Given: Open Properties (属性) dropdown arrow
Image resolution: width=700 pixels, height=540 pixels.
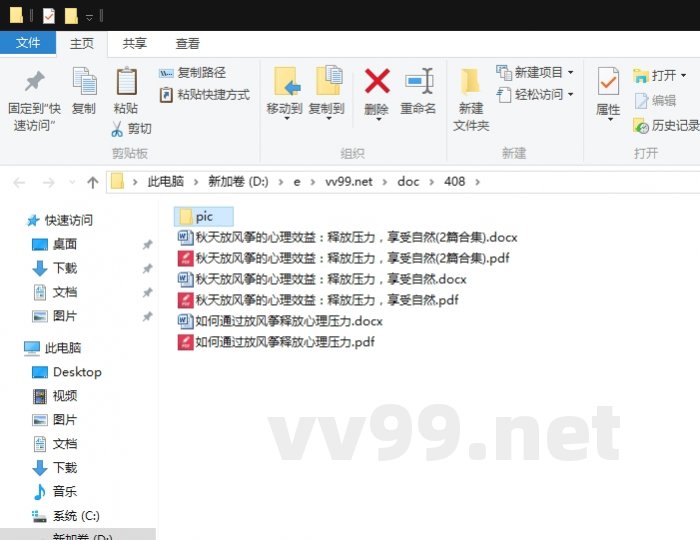Looking at the screenshot, I should pyautogui.click(x=610, y=120).
